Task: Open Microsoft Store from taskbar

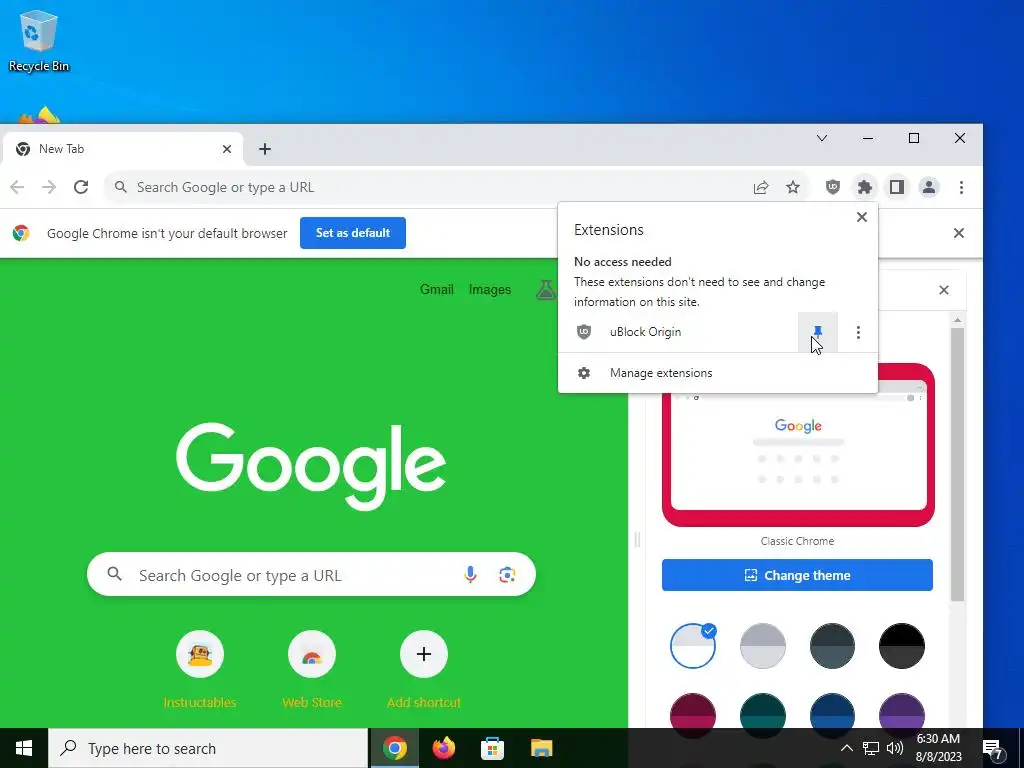Action: (492, 748)
